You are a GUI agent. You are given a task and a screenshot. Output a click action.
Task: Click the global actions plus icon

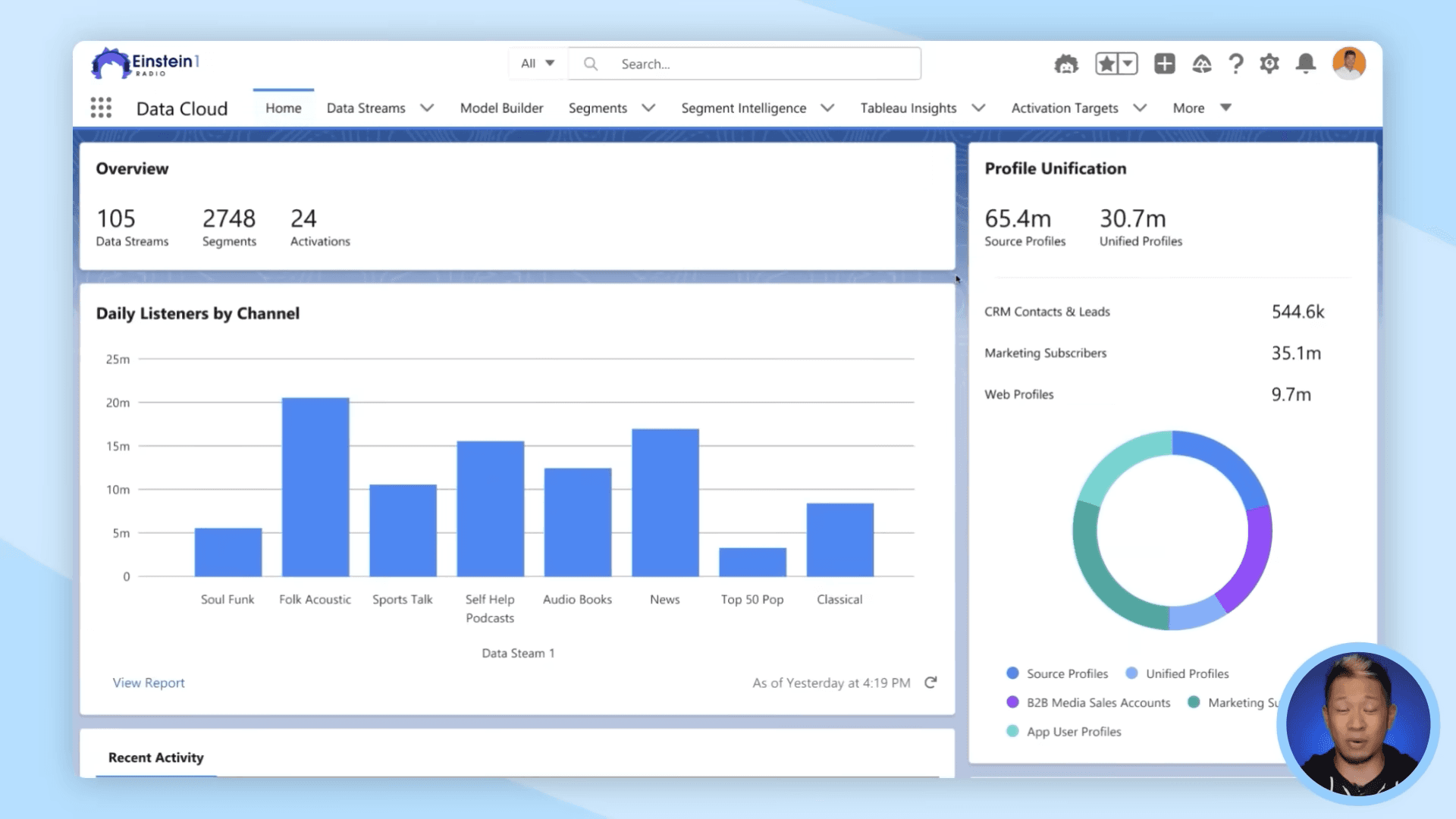(x=1165, y=64)
